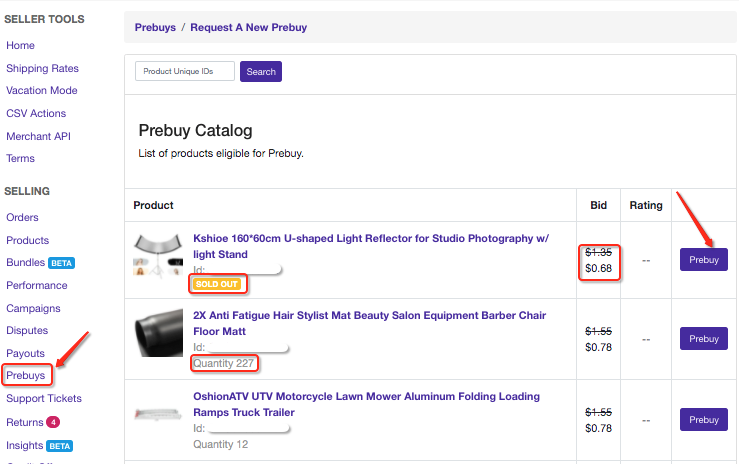Click the Prebuys breadcrumb link

tap(154, 27)
